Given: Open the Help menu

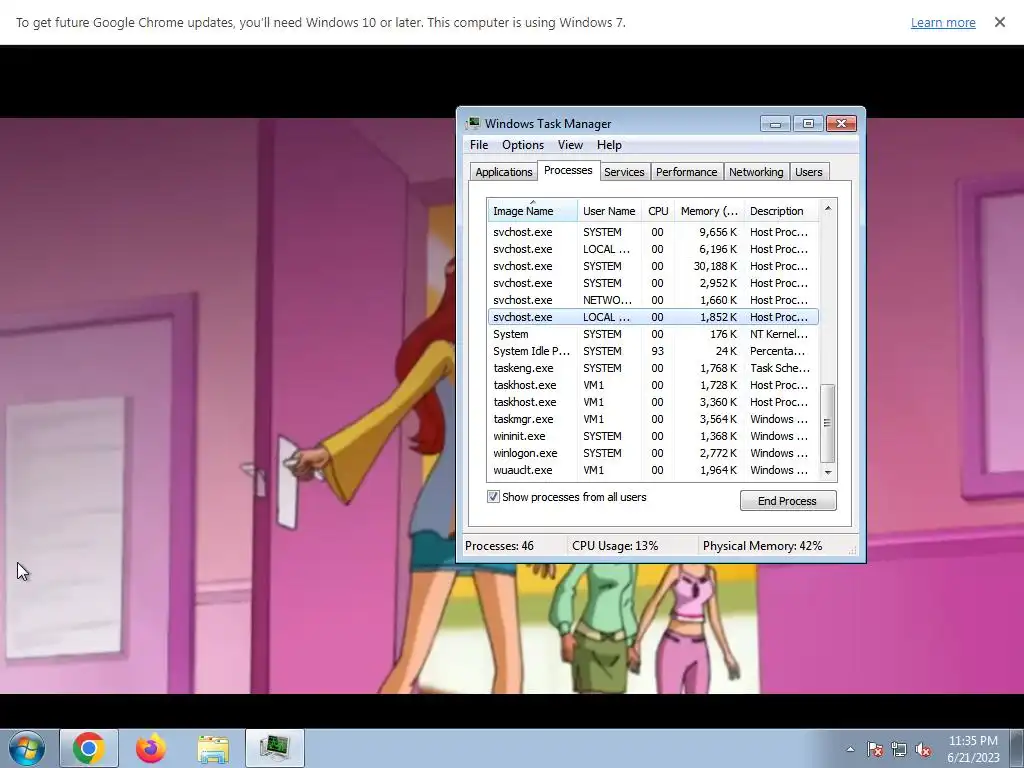Looking at the screenshot, I should (x=609, y=145).
